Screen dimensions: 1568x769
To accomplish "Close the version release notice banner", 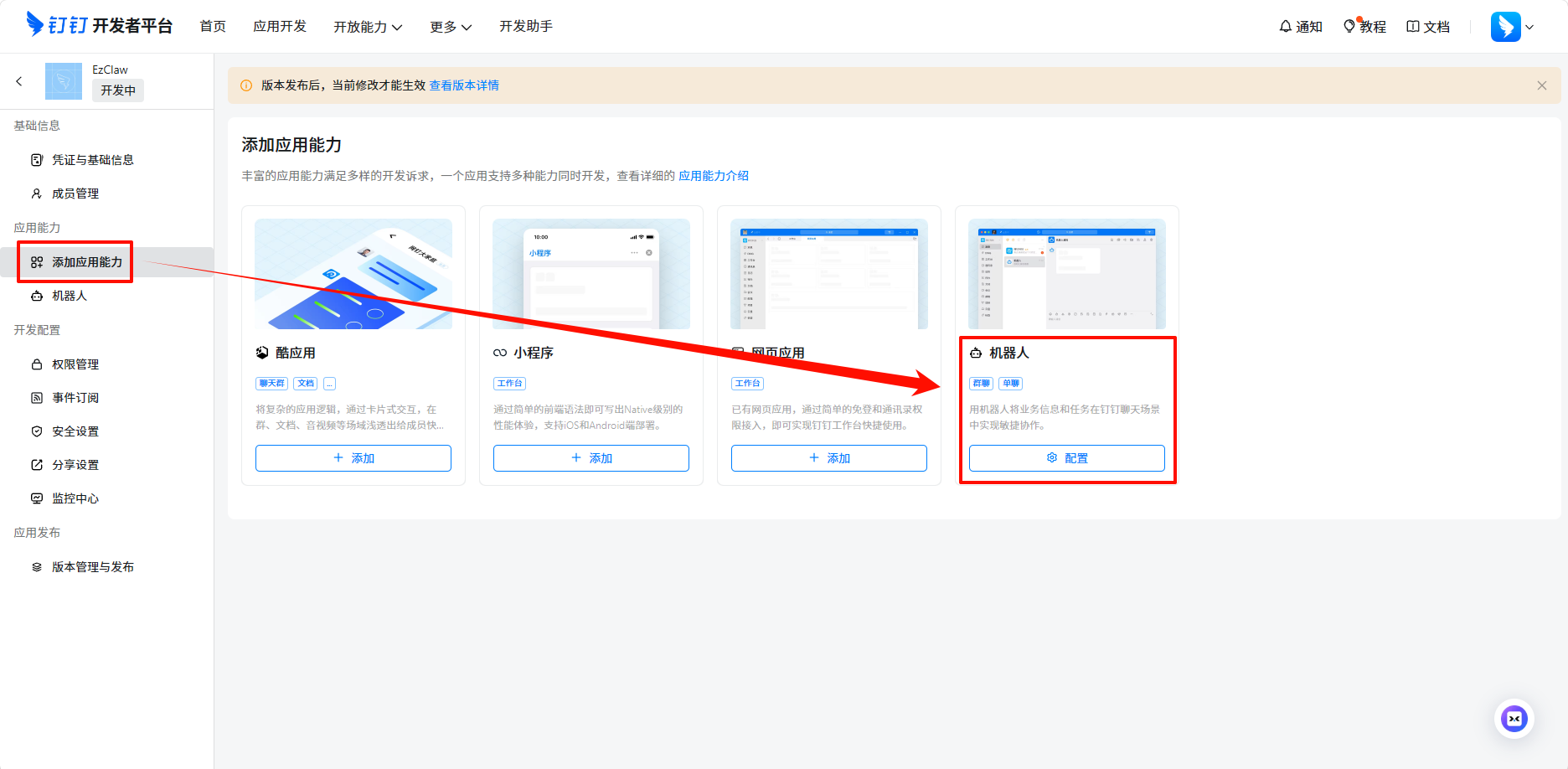I will pos(1541,85).
